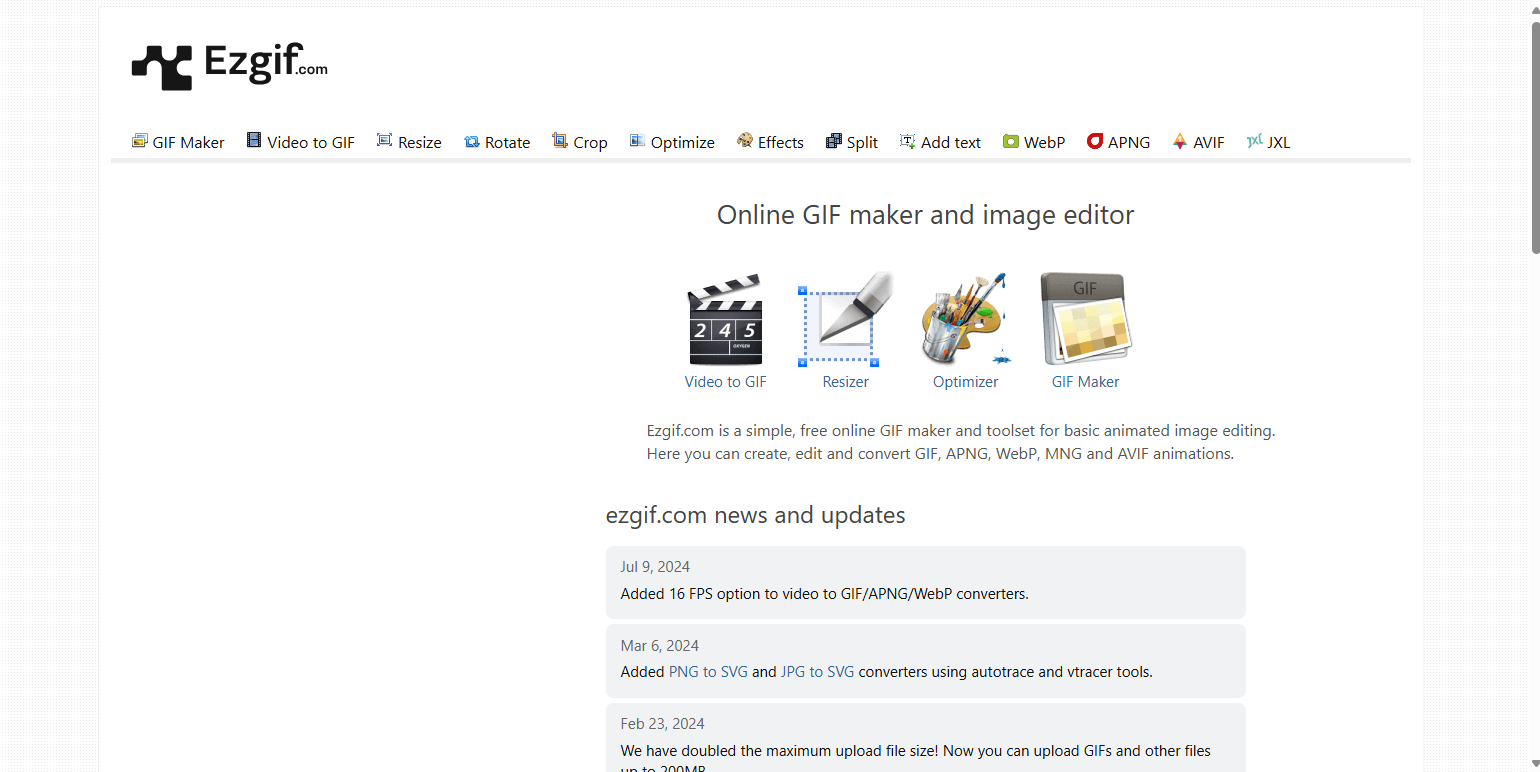The image size is (1540, 772).
Task: Open the PNG to SVG converter link
Action: click(x=708, y=672)
